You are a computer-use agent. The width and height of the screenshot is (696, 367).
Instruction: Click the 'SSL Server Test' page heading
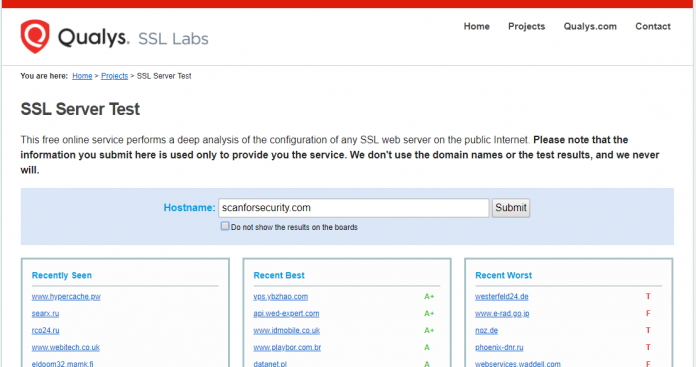80,109
